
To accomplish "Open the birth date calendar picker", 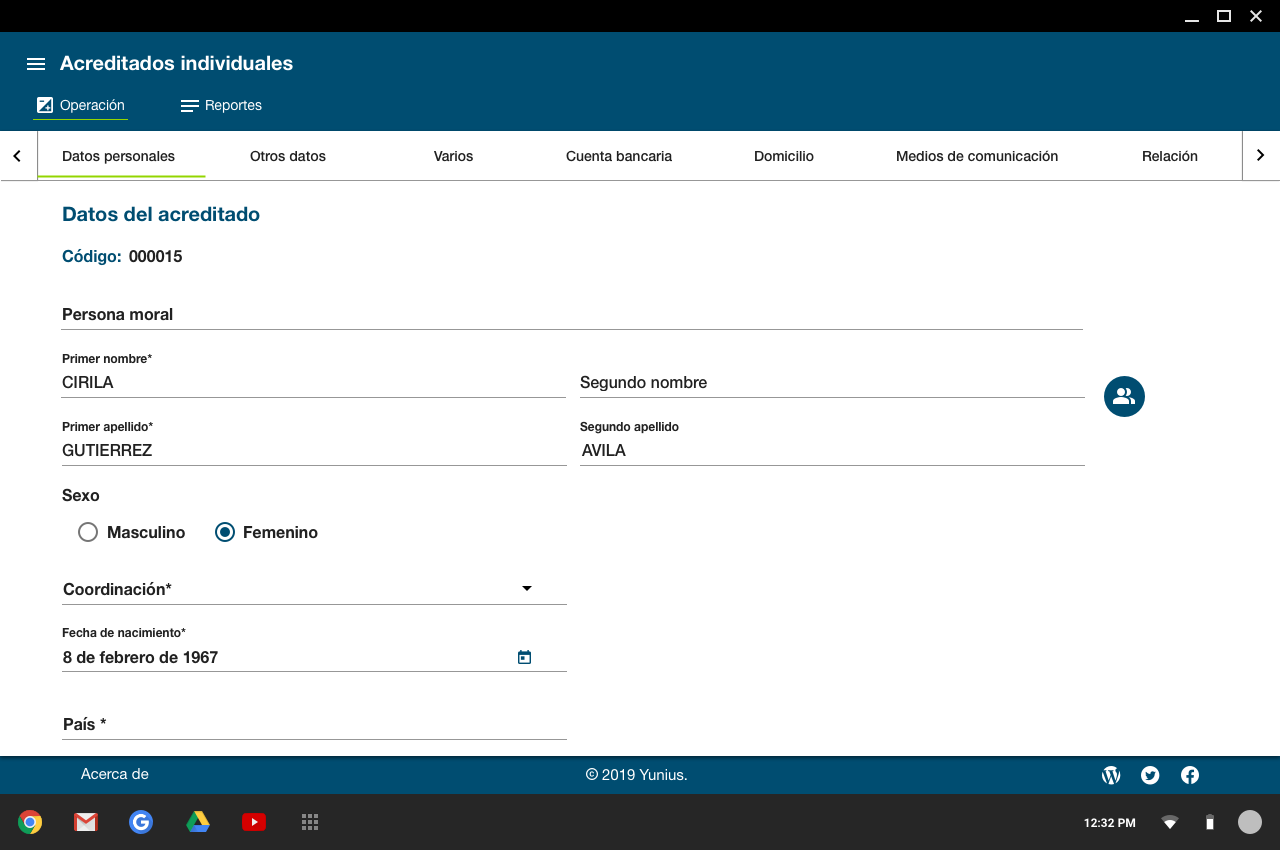I will tap(524, 657).
